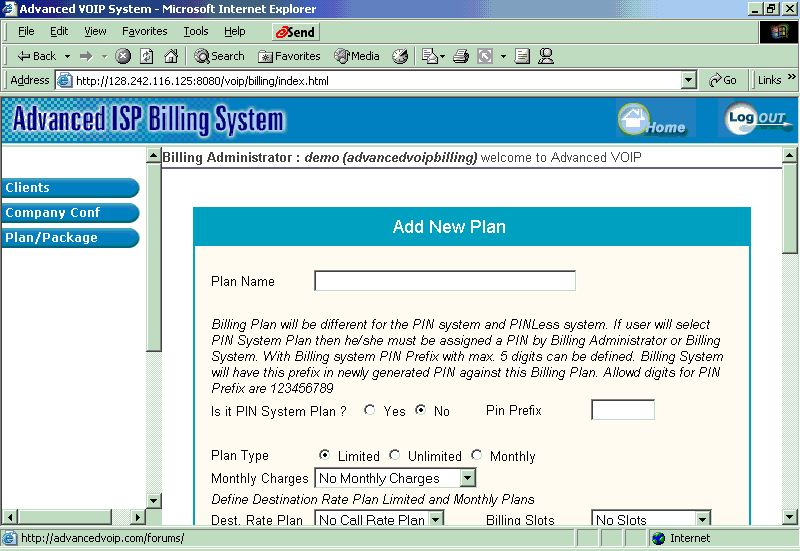Click the Home icon in billing header
Viewport: 800px width, 551px height.
(653, 120)
